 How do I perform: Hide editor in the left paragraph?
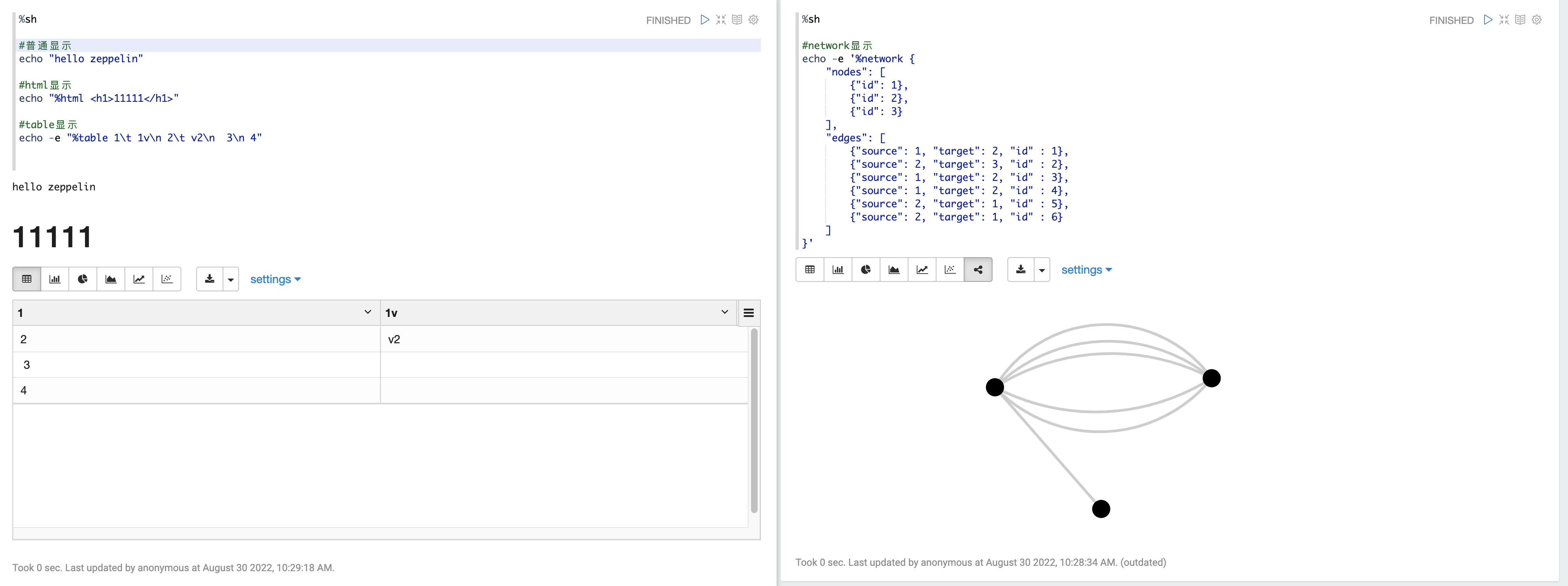tap(721, 19)
